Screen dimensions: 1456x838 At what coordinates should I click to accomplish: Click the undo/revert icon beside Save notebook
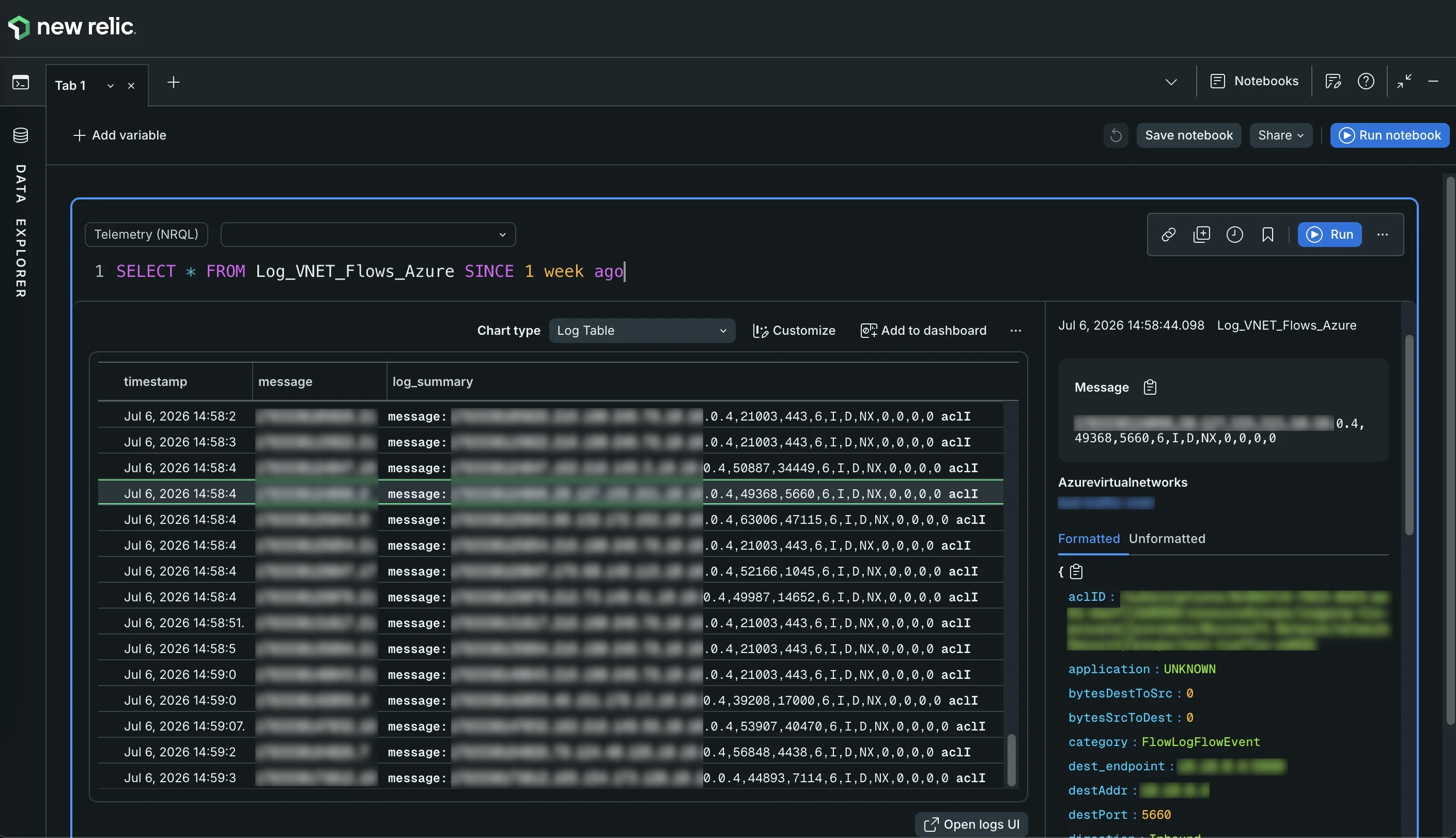[x=1116, y=135]
